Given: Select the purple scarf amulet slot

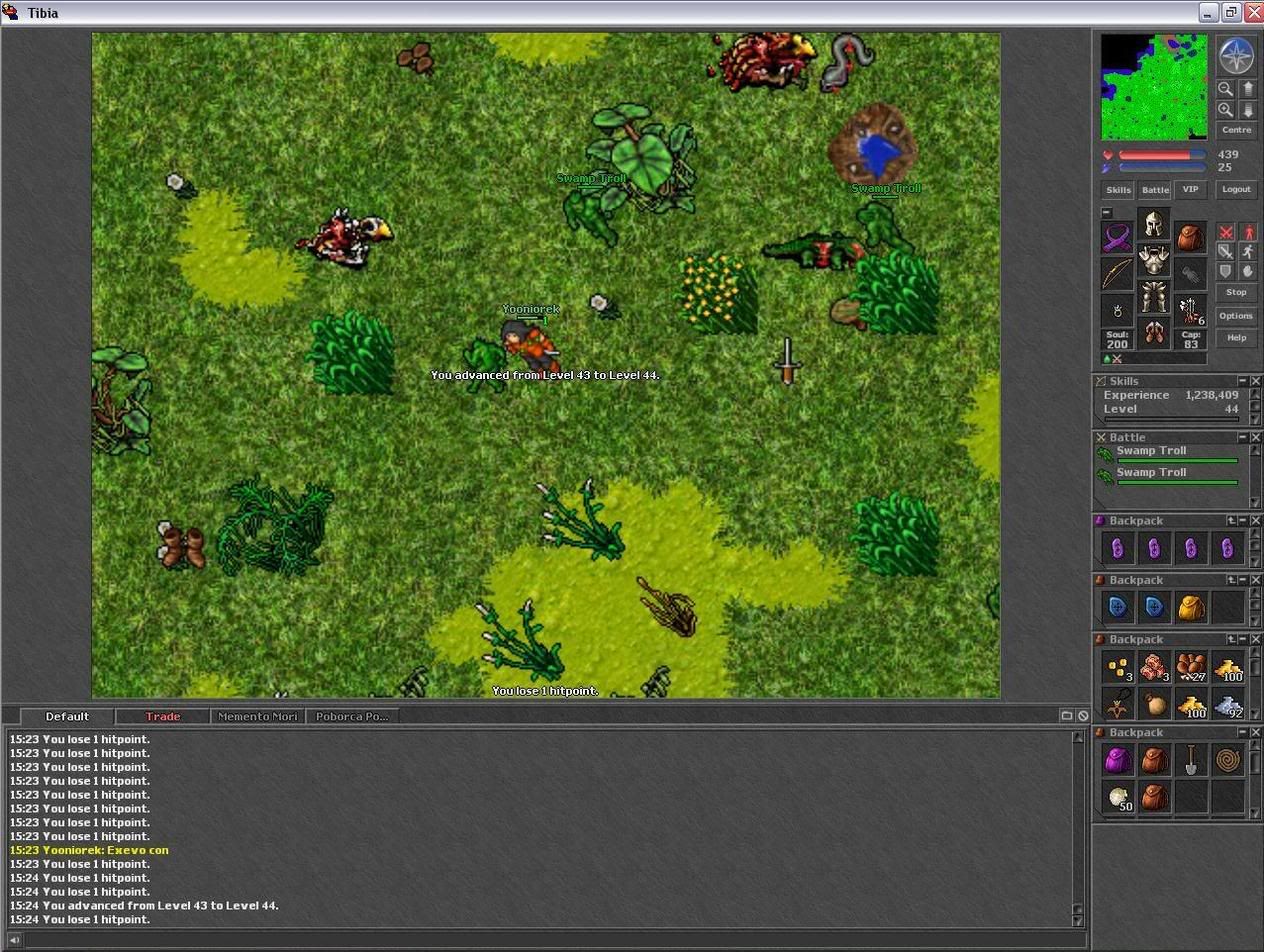Looking at the screenshot, I should coord(1118,238).
